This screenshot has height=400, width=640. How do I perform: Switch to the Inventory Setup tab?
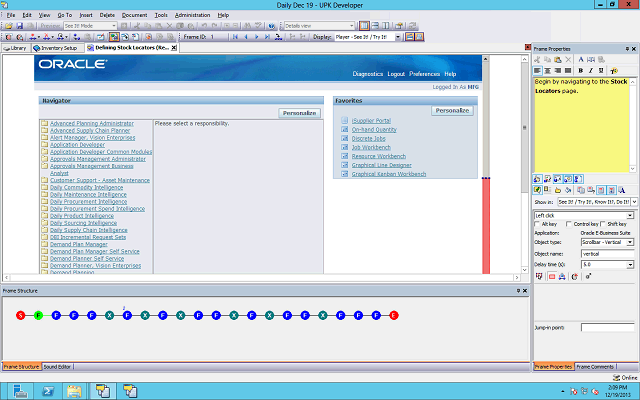(56, 48)
